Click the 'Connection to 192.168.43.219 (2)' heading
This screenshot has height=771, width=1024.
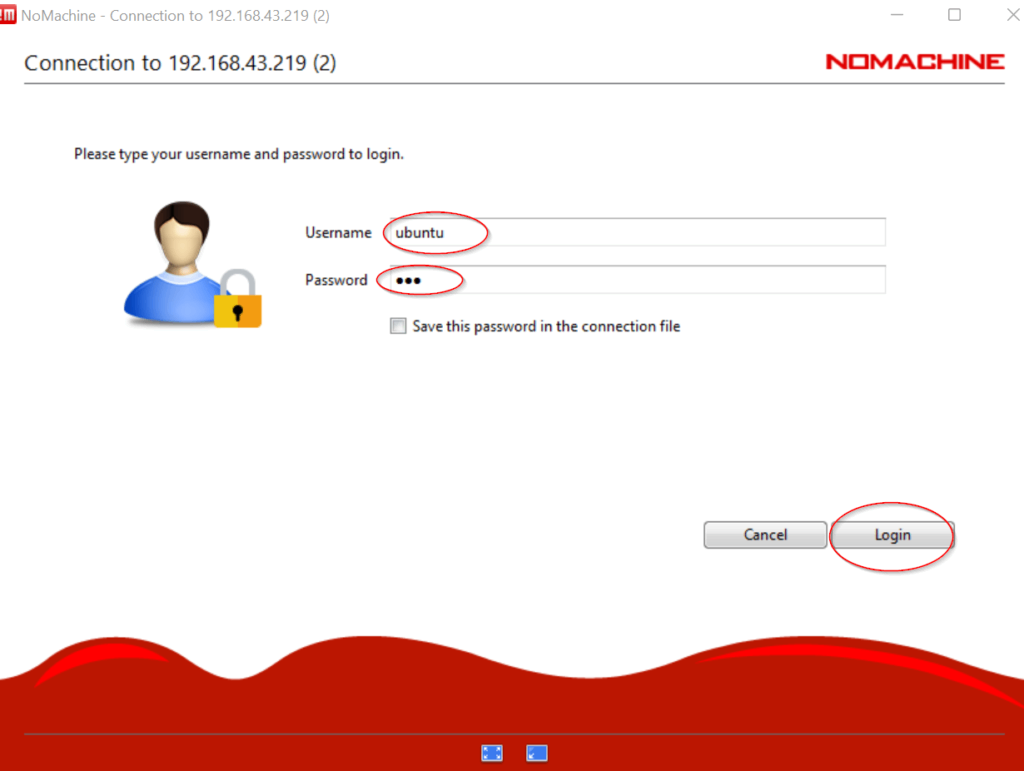(180, 63)
